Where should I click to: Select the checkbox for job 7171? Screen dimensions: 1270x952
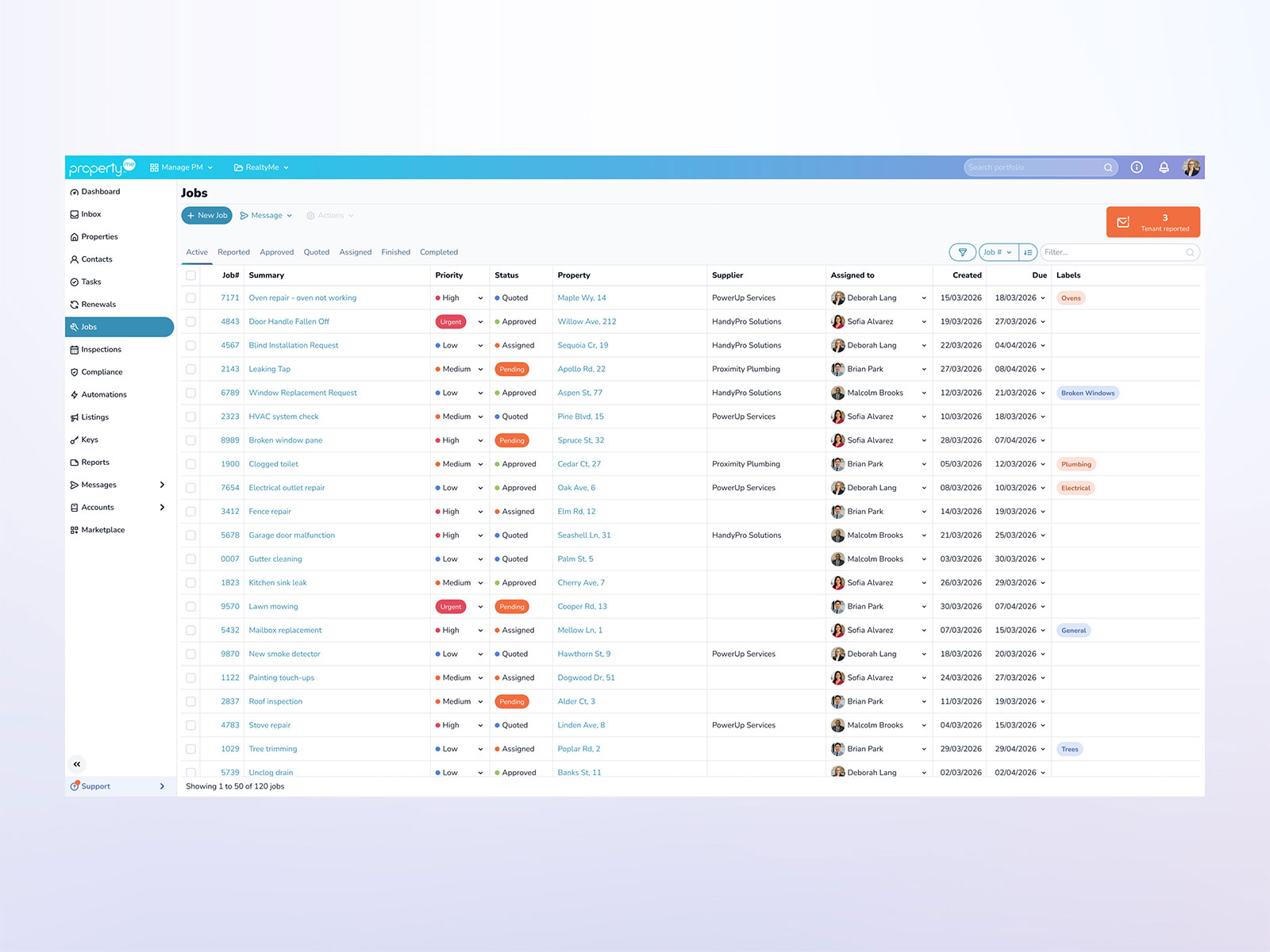click(x=190, y=297)
